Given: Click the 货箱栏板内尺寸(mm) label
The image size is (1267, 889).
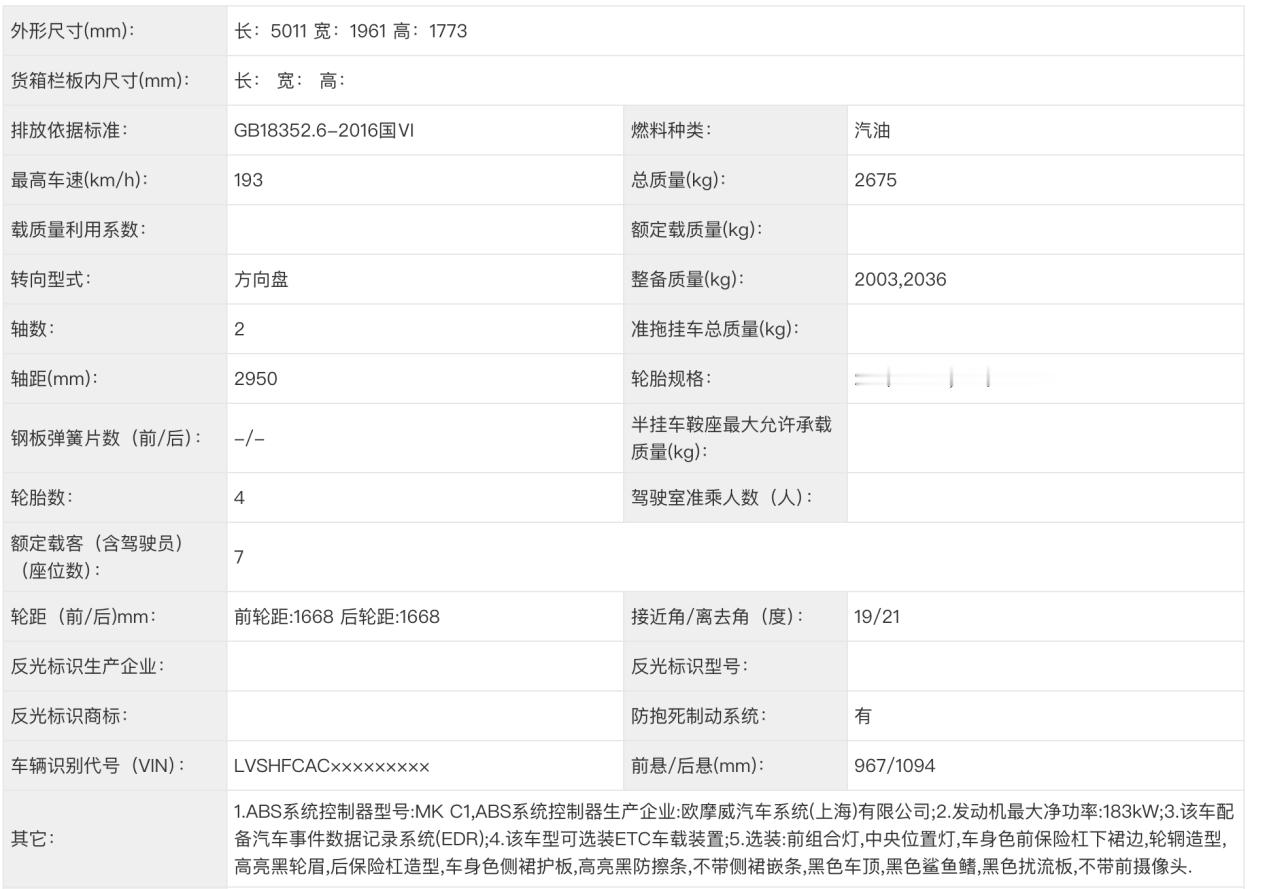Looking at the screenshot, I should (x=100, y=81).
